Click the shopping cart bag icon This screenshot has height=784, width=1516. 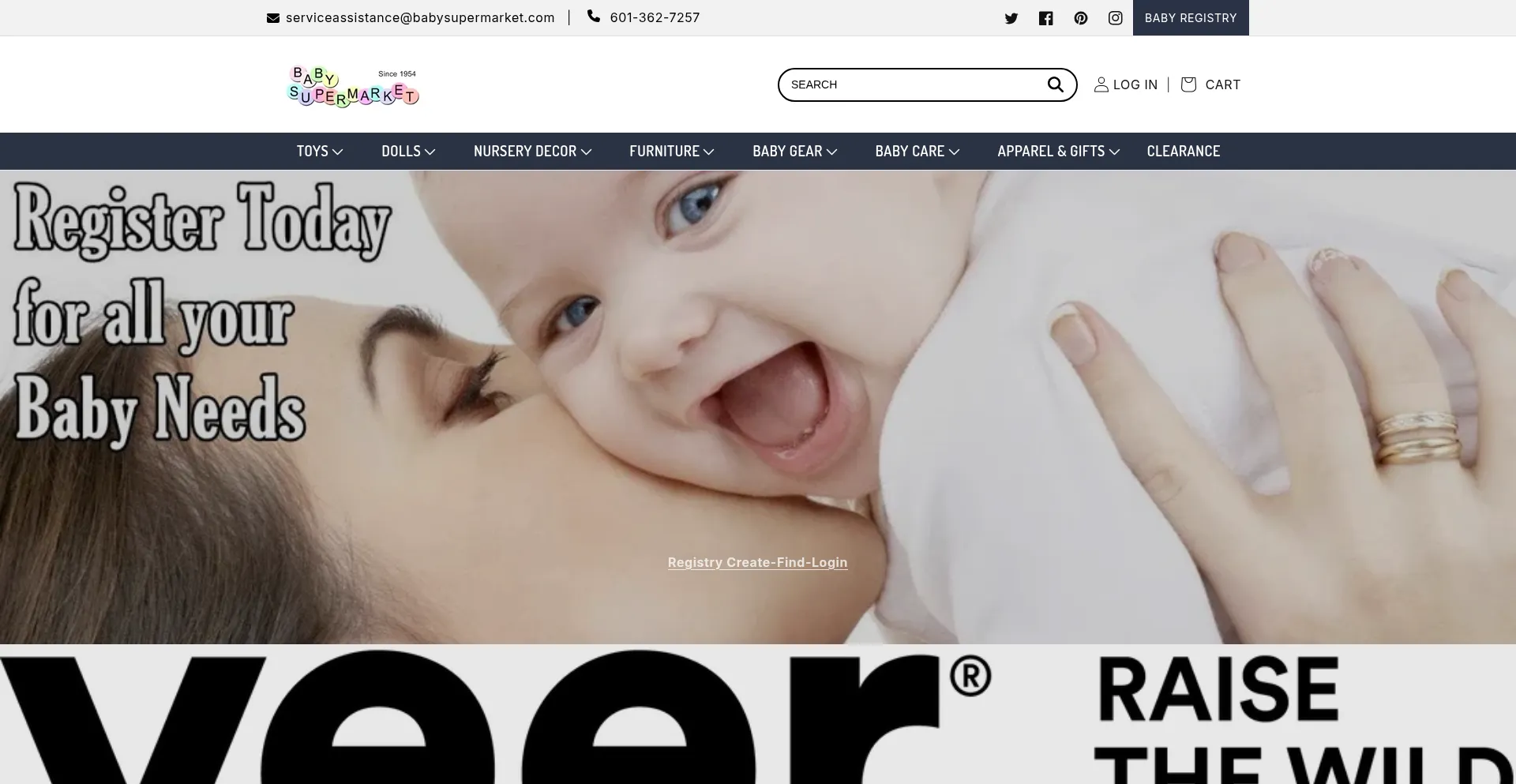pyautogui.click(x=1188, y=84)
